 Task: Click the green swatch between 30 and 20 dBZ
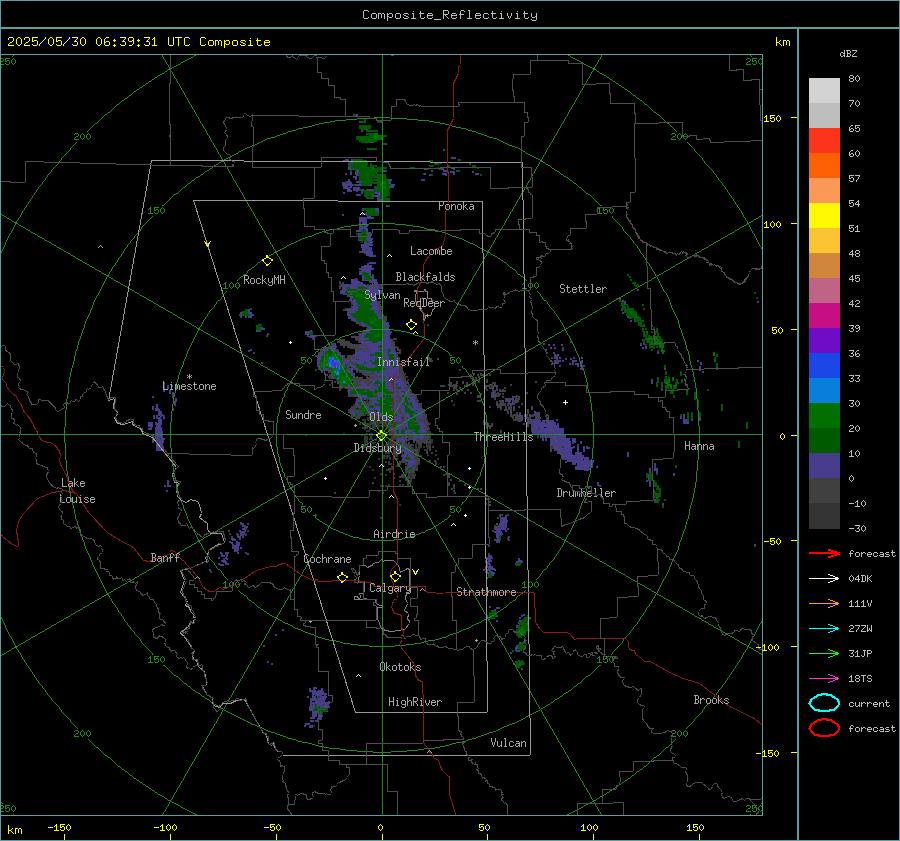click(824, 416)
